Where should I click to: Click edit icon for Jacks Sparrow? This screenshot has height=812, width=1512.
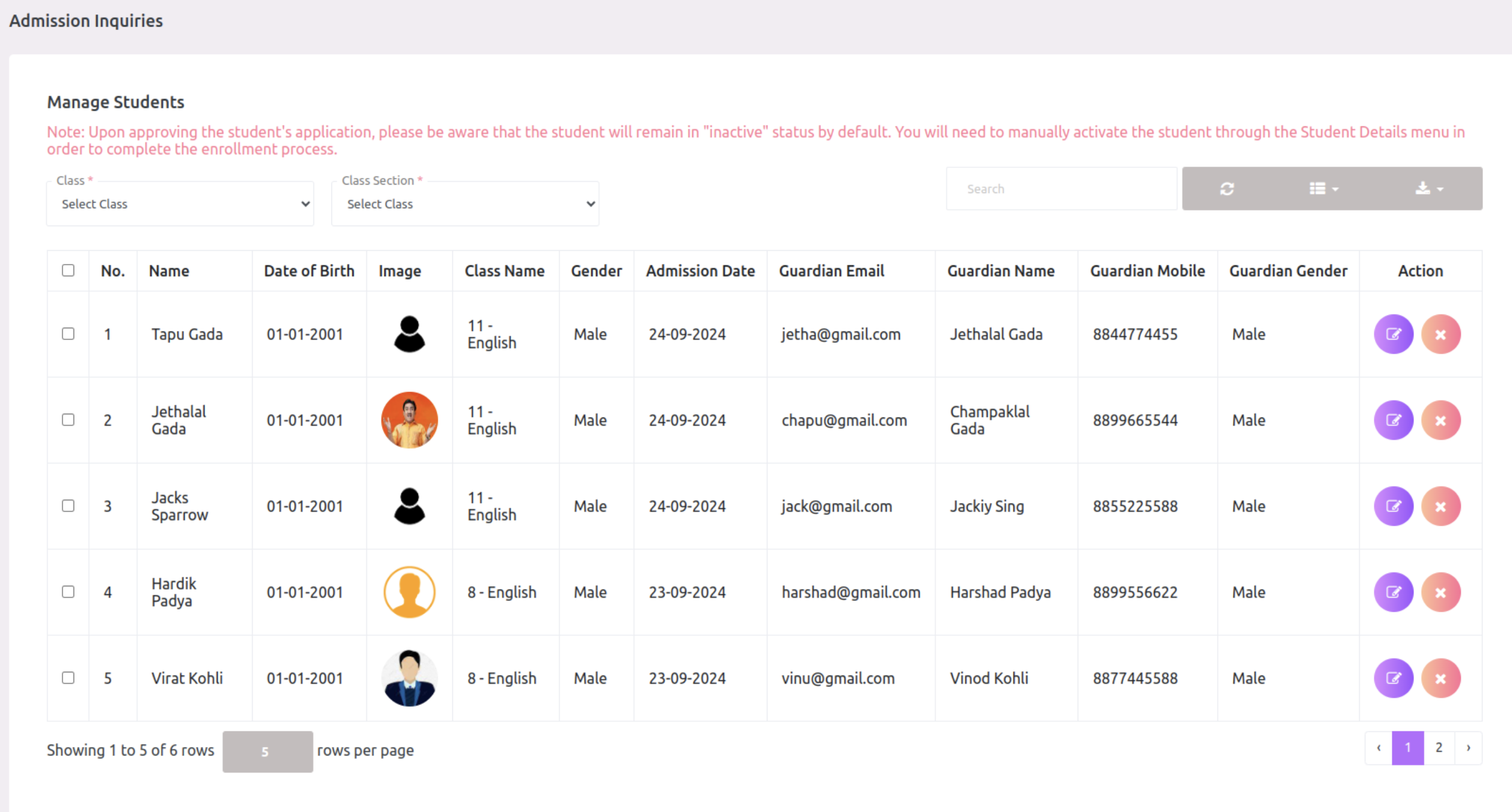(1393, 506)
